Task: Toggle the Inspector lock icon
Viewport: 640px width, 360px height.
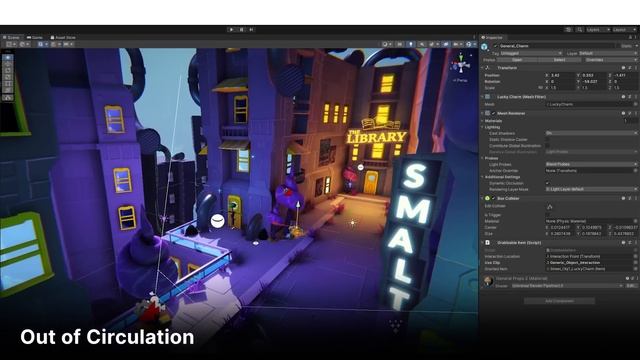Action: point(630,38)
